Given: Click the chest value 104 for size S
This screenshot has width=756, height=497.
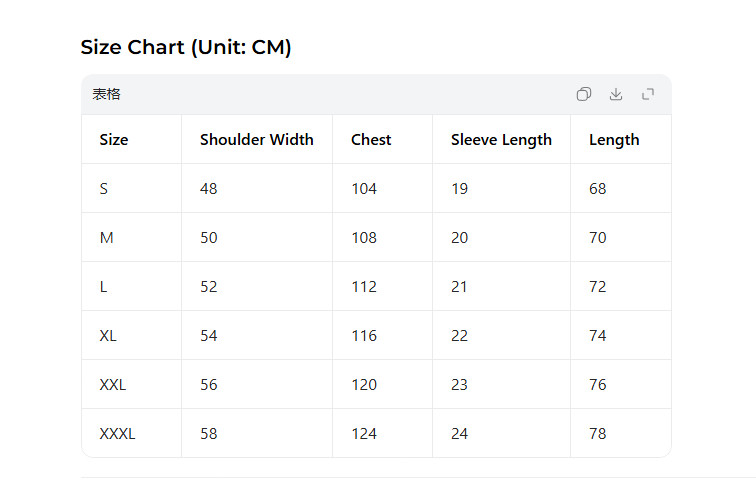Looking at the screenshot, I should tap(364, 188).
